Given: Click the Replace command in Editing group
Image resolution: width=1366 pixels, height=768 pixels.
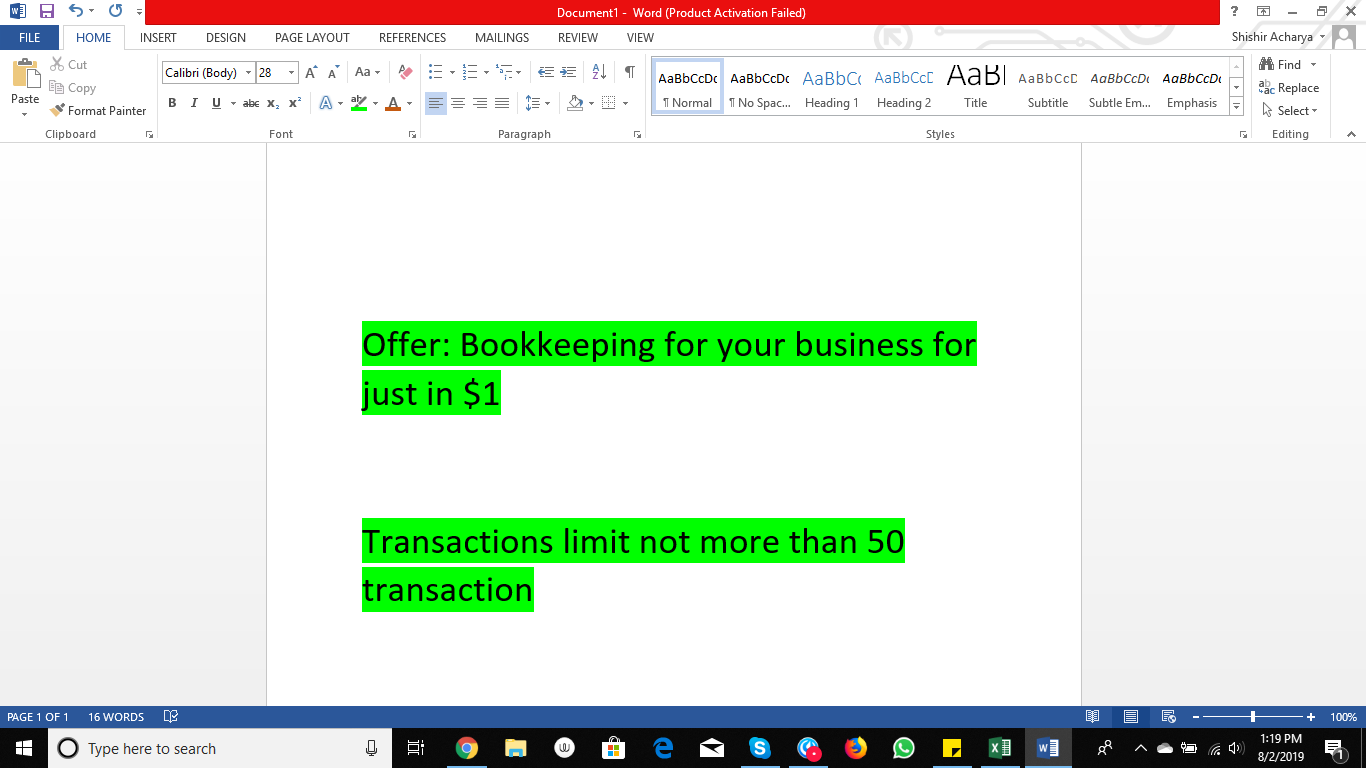Looking at the screenshot, I should click(x=1290, y=87).
